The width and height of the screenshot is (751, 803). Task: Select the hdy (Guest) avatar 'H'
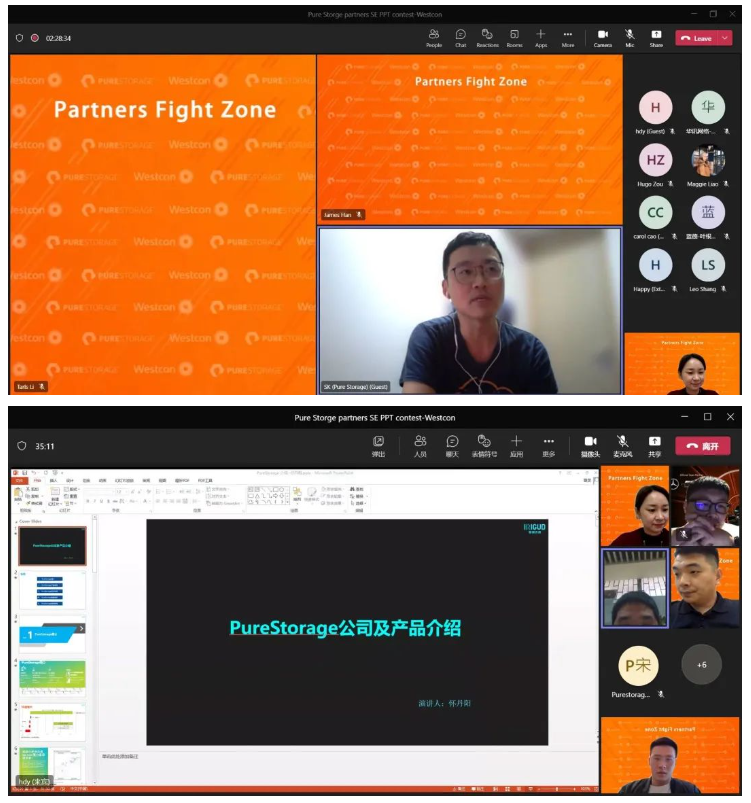click(x=655, y=108)
